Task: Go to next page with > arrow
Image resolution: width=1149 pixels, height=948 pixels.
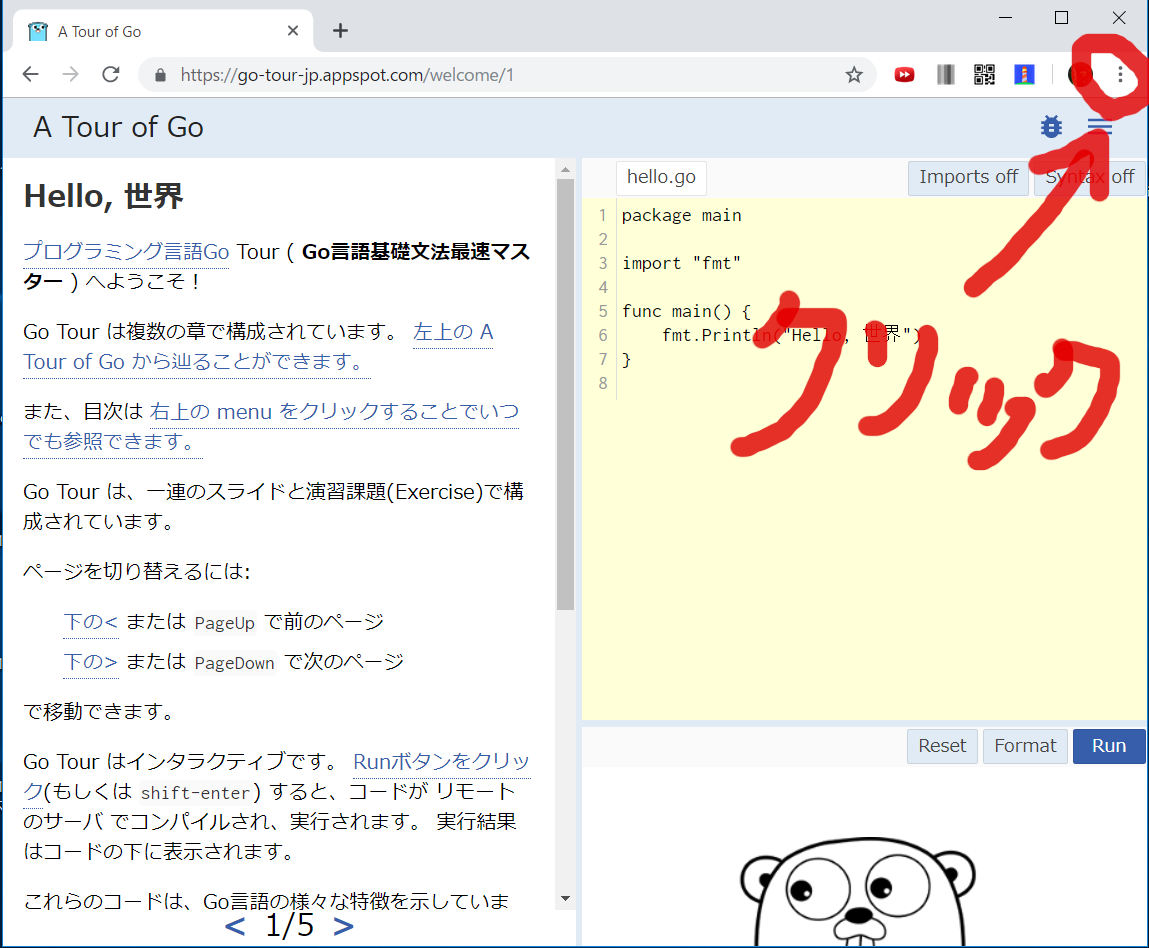Action: [x=343, y=926]
